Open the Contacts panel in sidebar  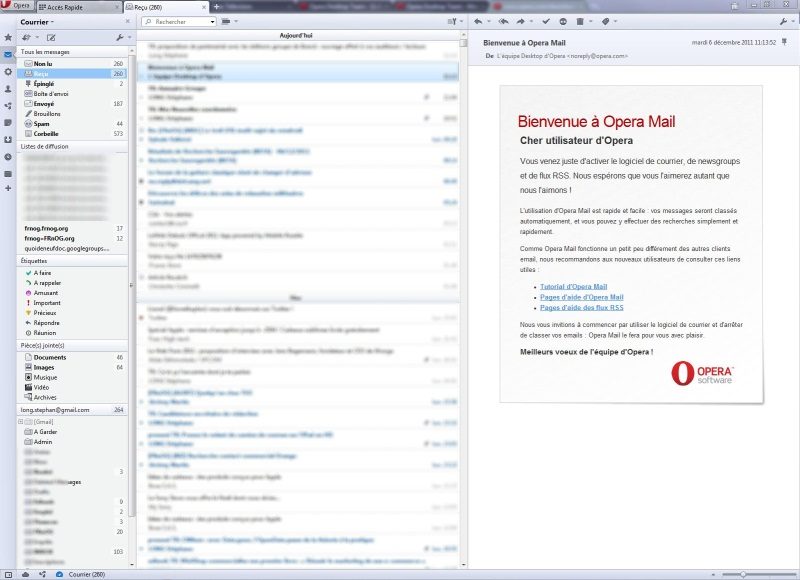[8, 88]
